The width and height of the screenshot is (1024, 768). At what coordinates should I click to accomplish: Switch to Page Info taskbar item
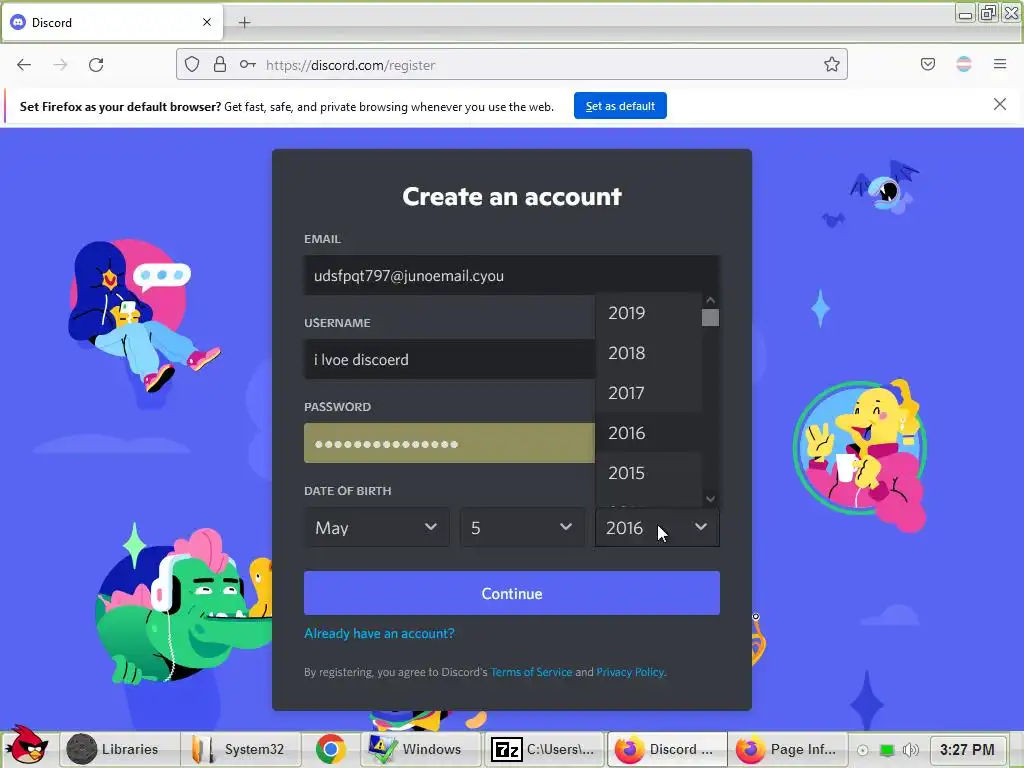click(787, 749)
